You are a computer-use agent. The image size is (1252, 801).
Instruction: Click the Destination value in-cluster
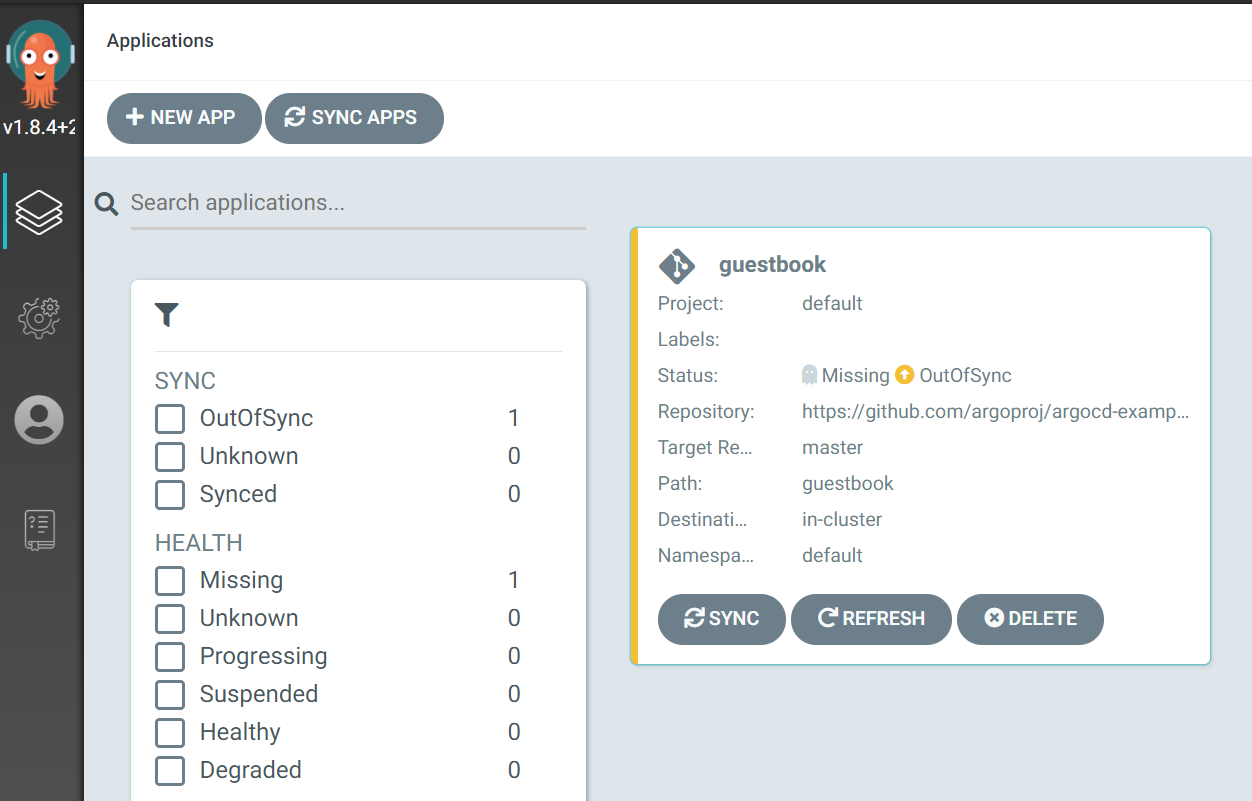[x=842, y=519]
